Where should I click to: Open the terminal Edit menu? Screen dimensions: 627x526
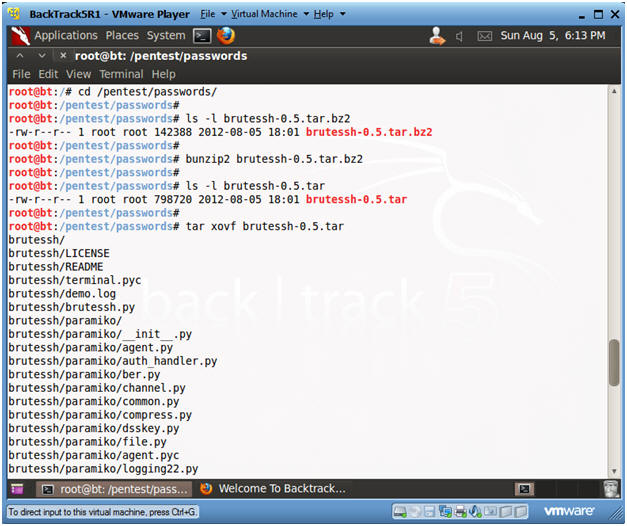click(48, 74)
